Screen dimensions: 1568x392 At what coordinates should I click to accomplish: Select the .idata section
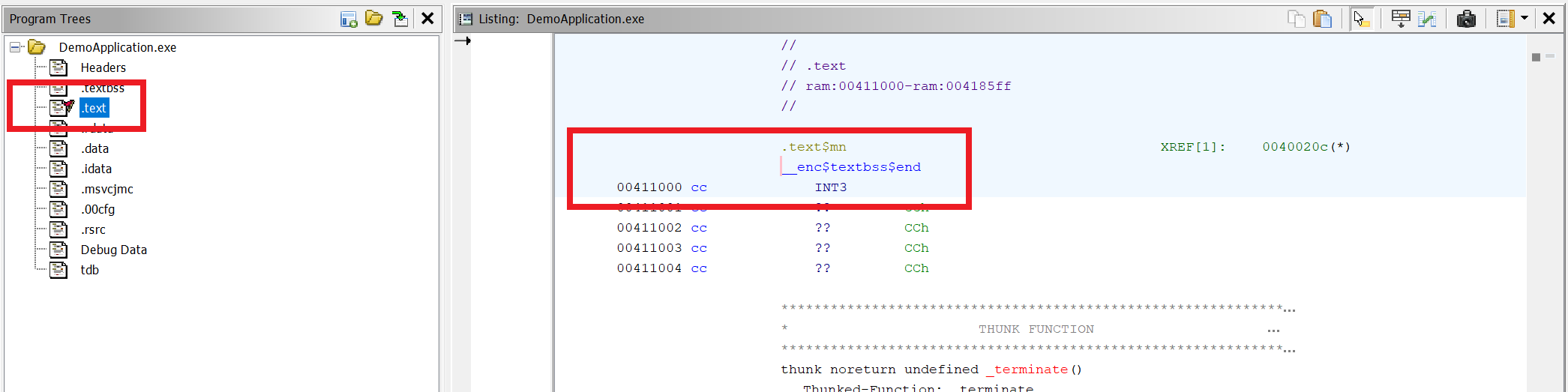click(x=96, y=169)
